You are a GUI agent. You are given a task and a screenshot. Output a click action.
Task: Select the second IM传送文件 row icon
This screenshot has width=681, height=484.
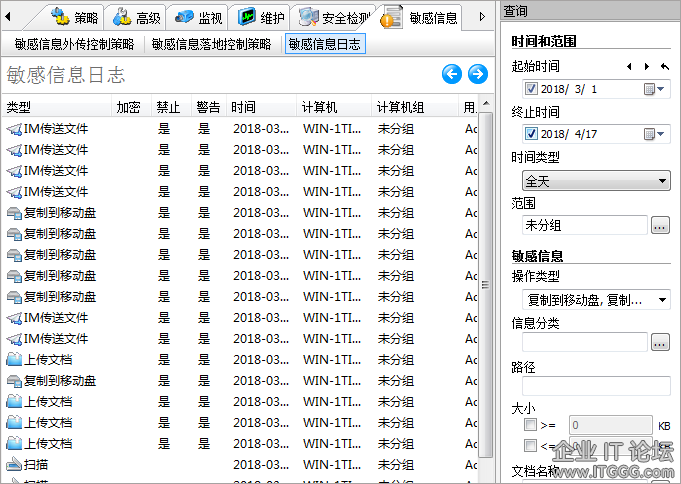14,150
